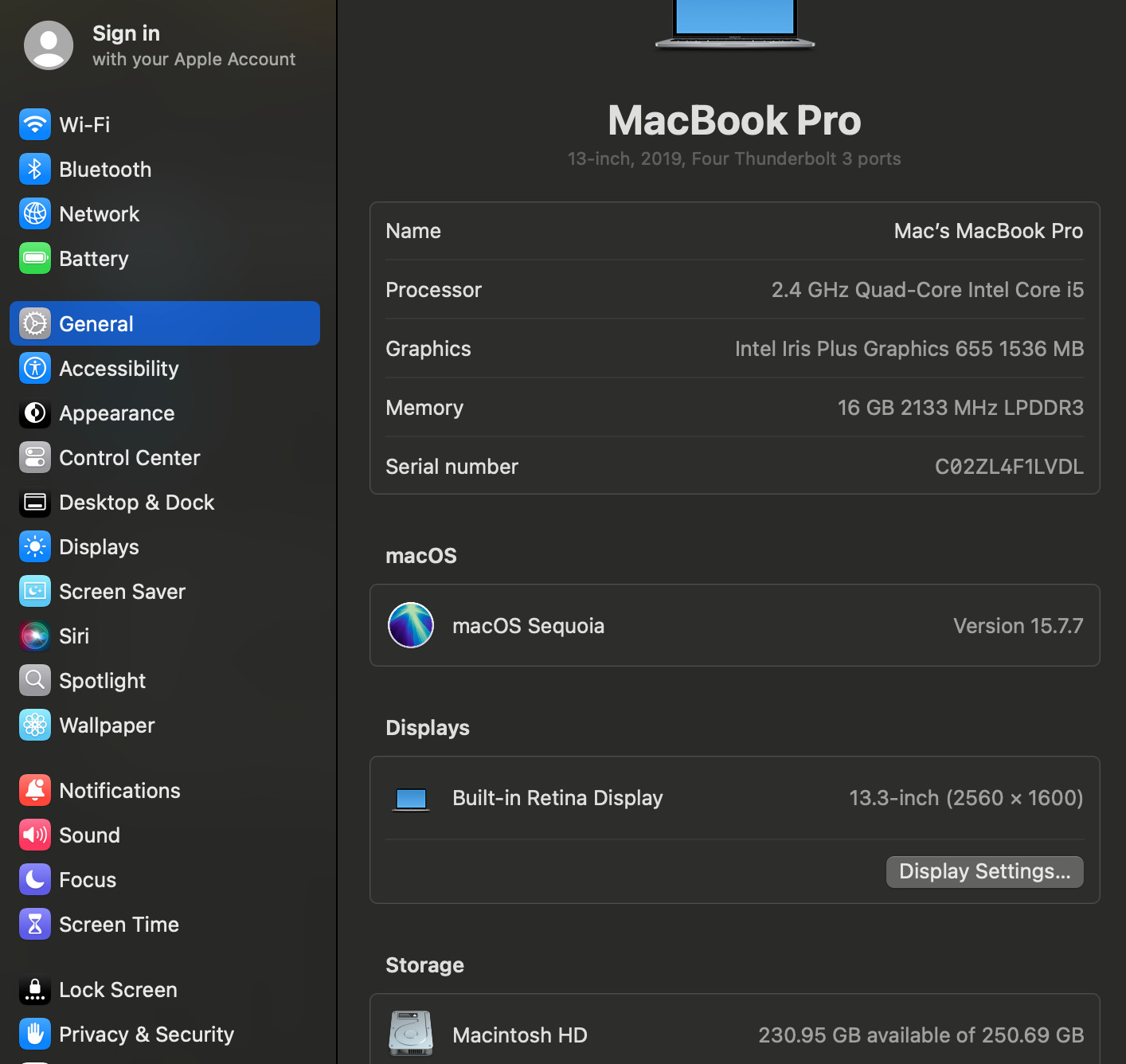Image resolution: width=1126 pixels, height=1064 pixels.
Task: Click 13.3-inch (2560 × 1600) resolution text
Action: [966, 798]
